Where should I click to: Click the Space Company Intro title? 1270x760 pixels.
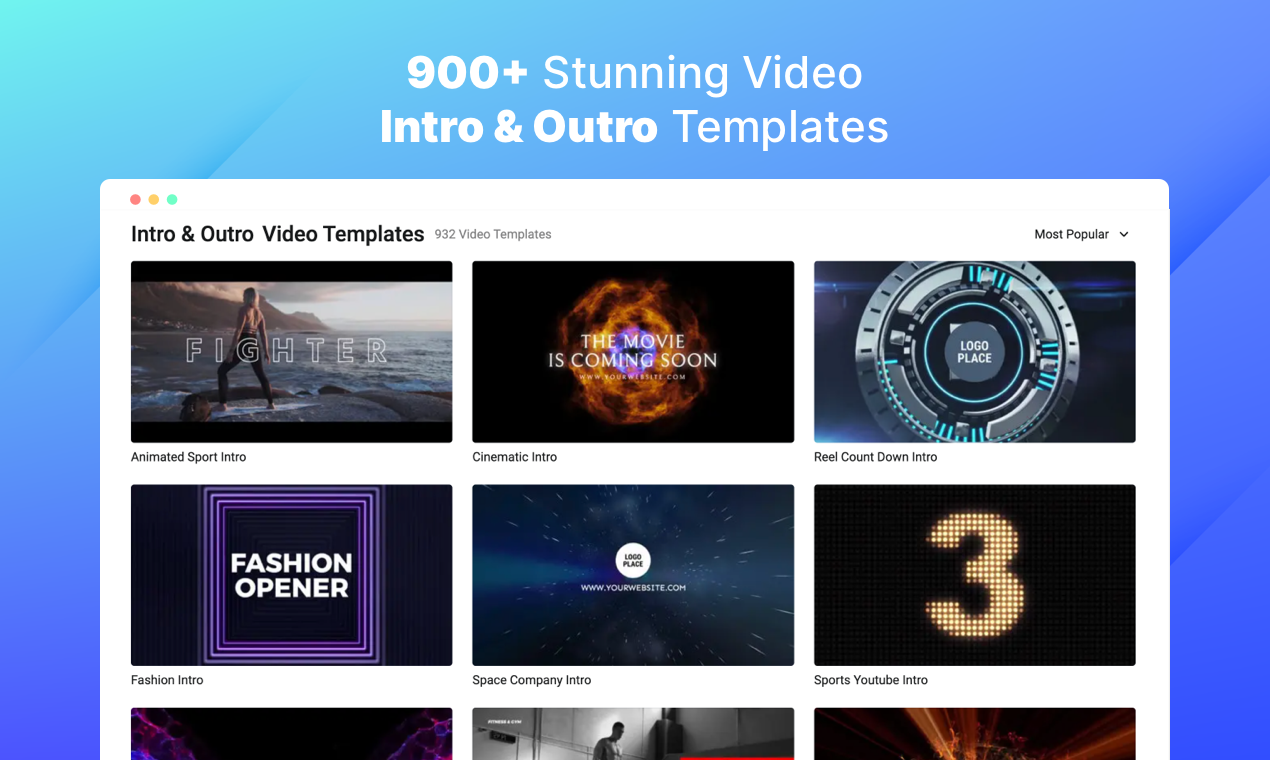pos(532,680)
